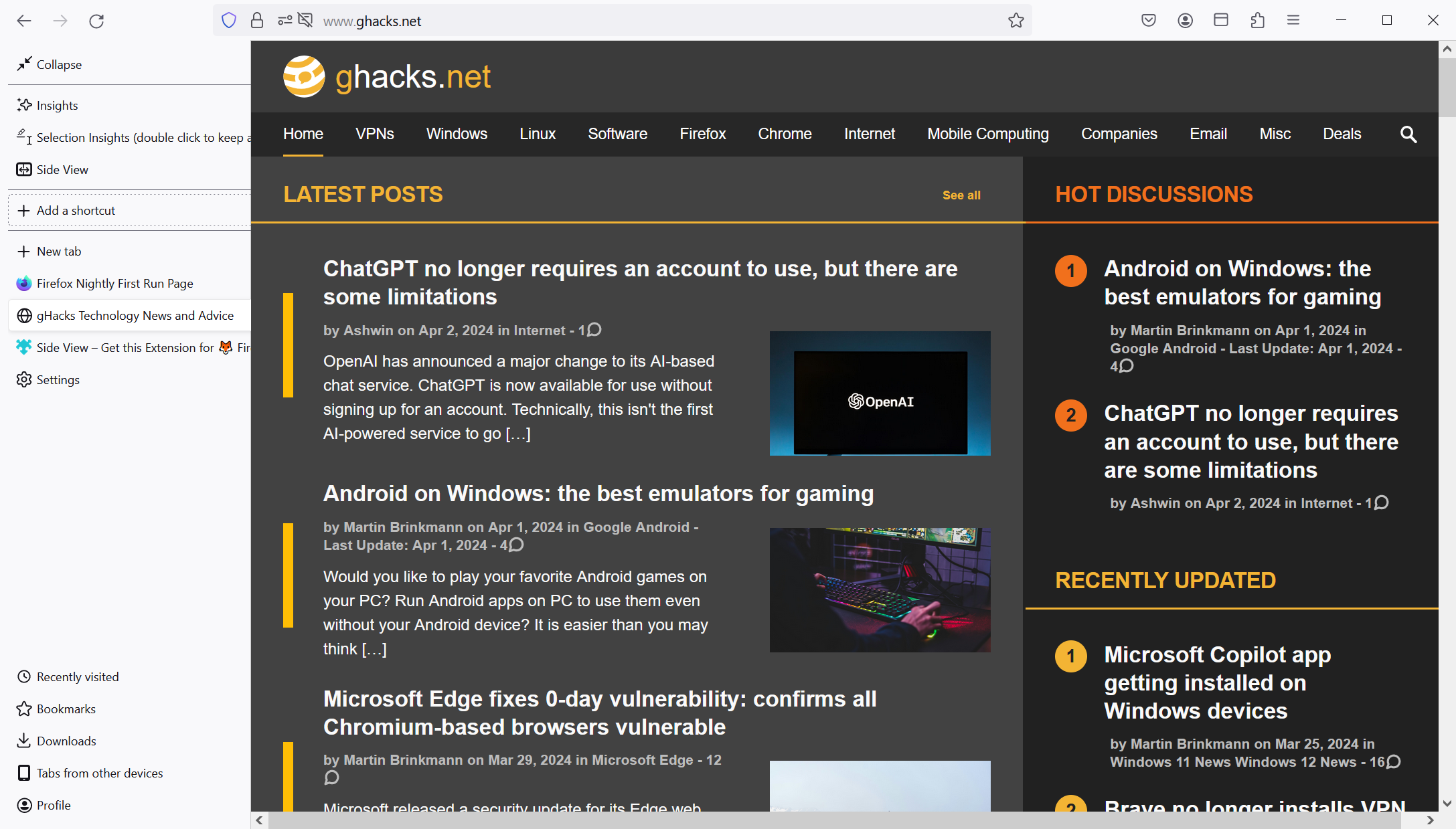Open the account profile toolbar icon
This screenshot has width=1456, height=829.
point(1185,21)
